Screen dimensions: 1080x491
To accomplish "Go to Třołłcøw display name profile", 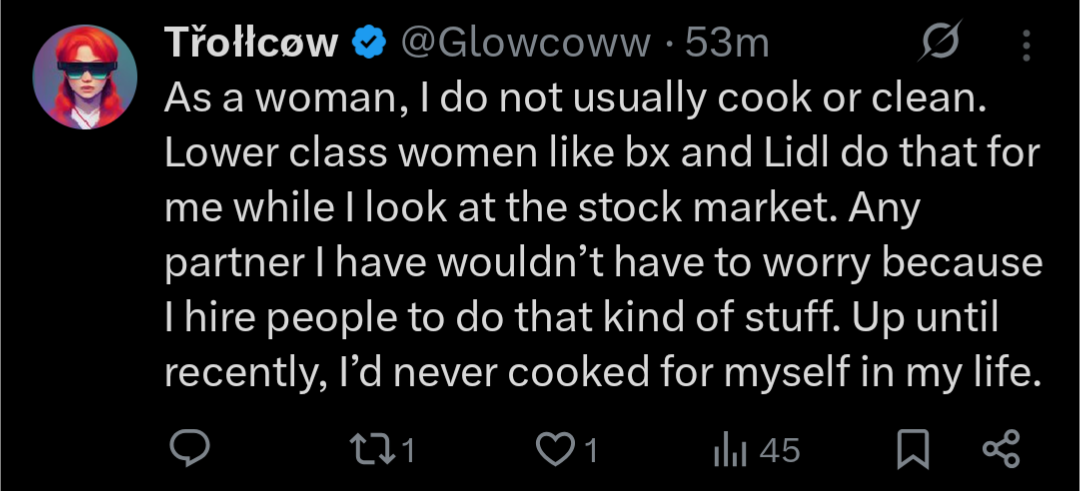I will pyautogui.click(x=251, y=45).
